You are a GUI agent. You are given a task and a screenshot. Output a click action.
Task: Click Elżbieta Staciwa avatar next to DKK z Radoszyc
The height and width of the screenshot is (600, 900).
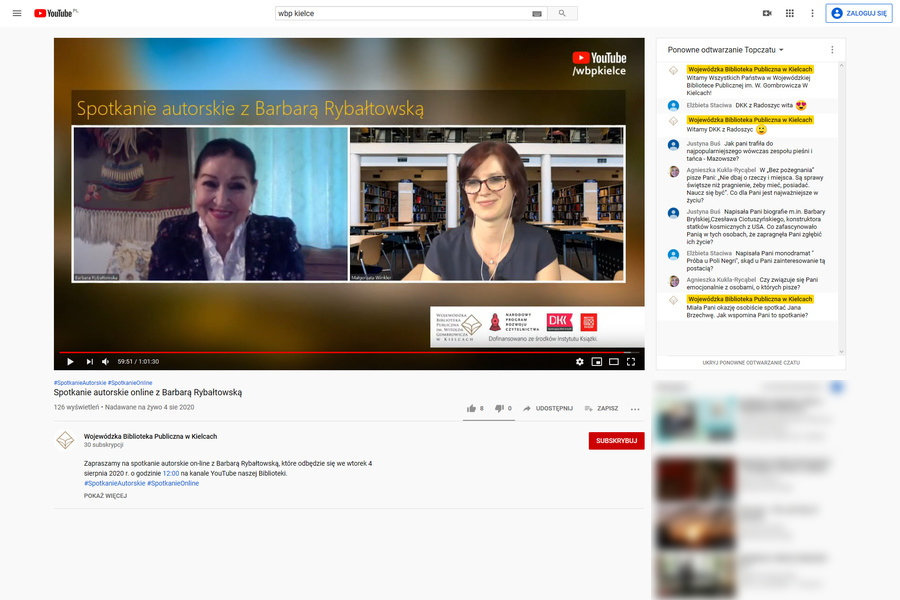click(x=674, y=106)
